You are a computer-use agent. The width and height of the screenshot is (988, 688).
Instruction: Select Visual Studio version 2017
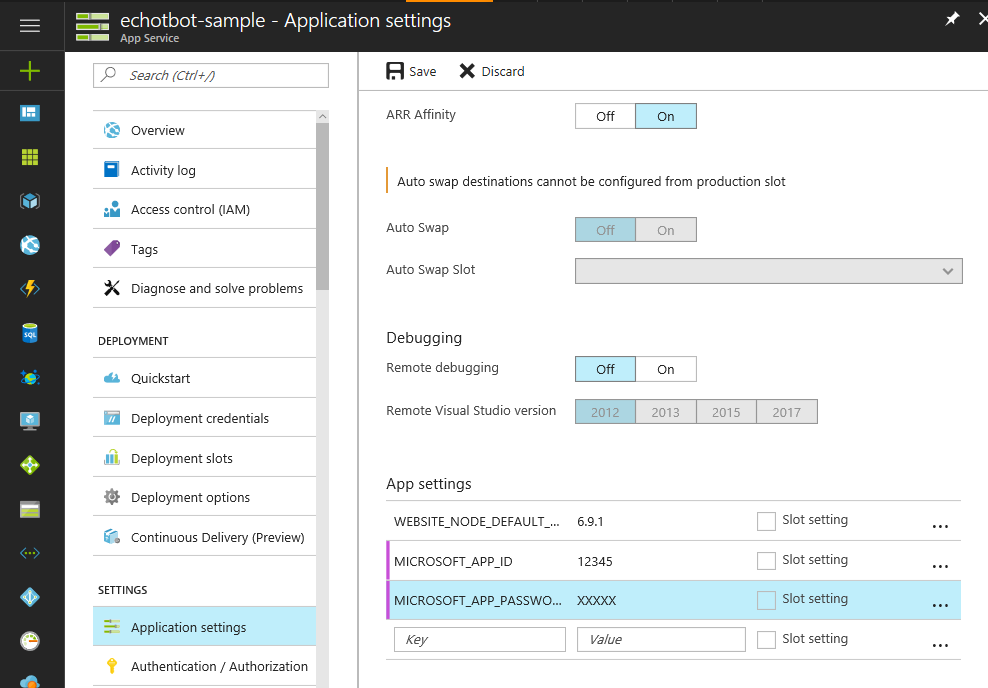tap(786, 412)
